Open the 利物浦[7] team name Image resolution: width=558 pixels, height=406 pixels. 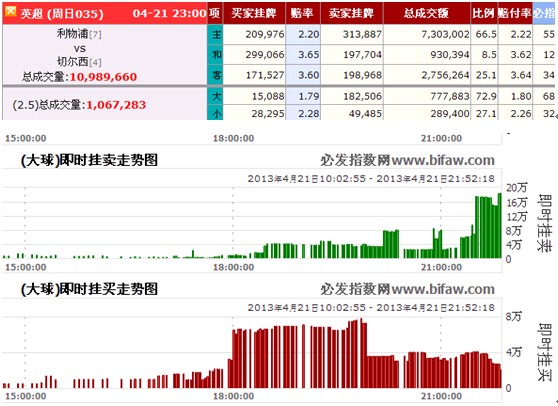point(79,34)
